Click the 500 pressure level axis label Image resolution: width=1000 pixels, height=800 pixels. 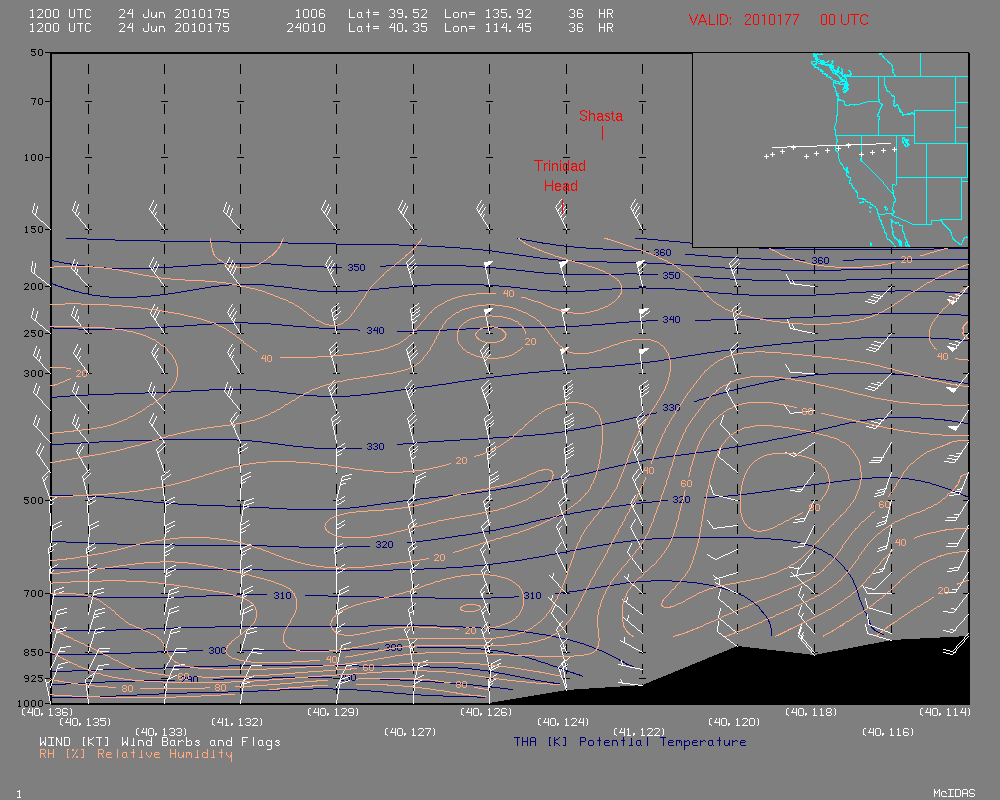34,501
